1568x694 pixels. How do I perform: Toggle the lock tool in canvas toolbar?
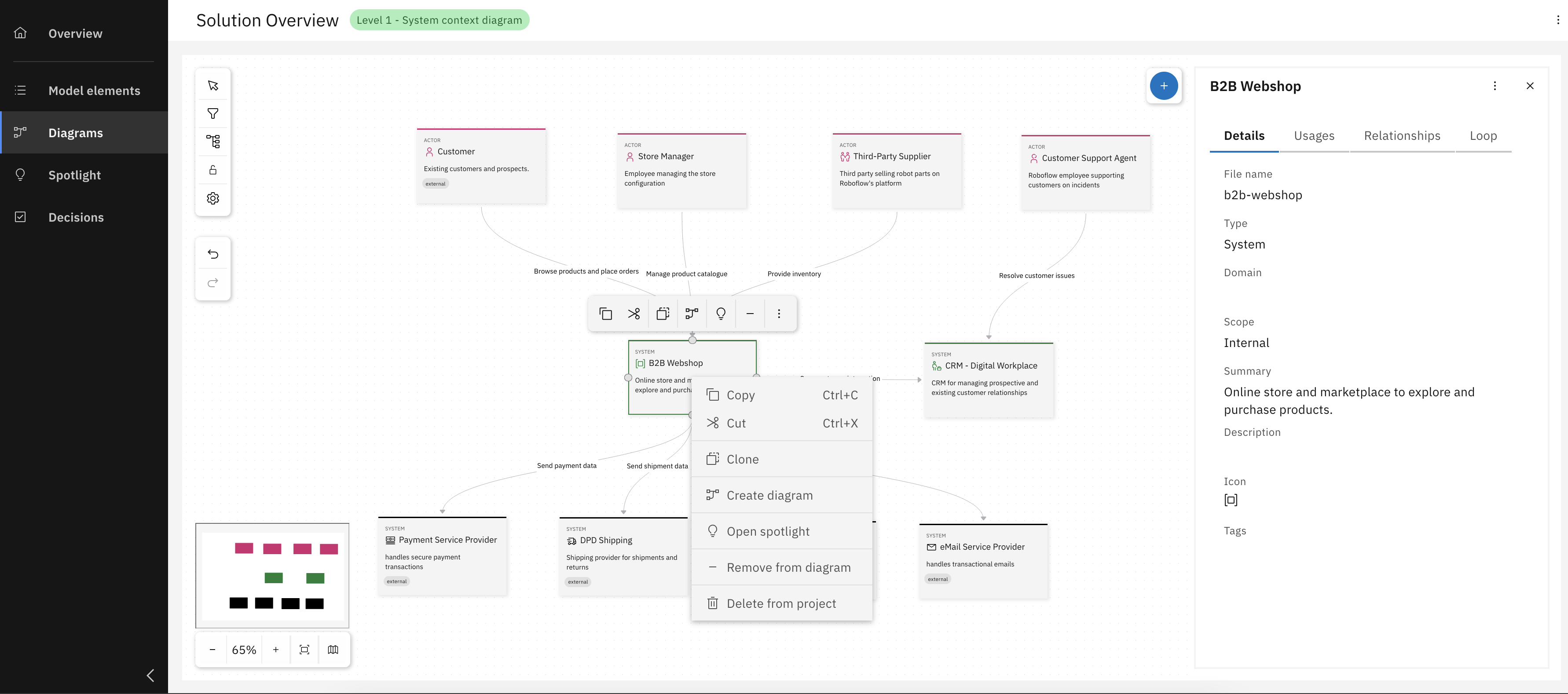212,170
